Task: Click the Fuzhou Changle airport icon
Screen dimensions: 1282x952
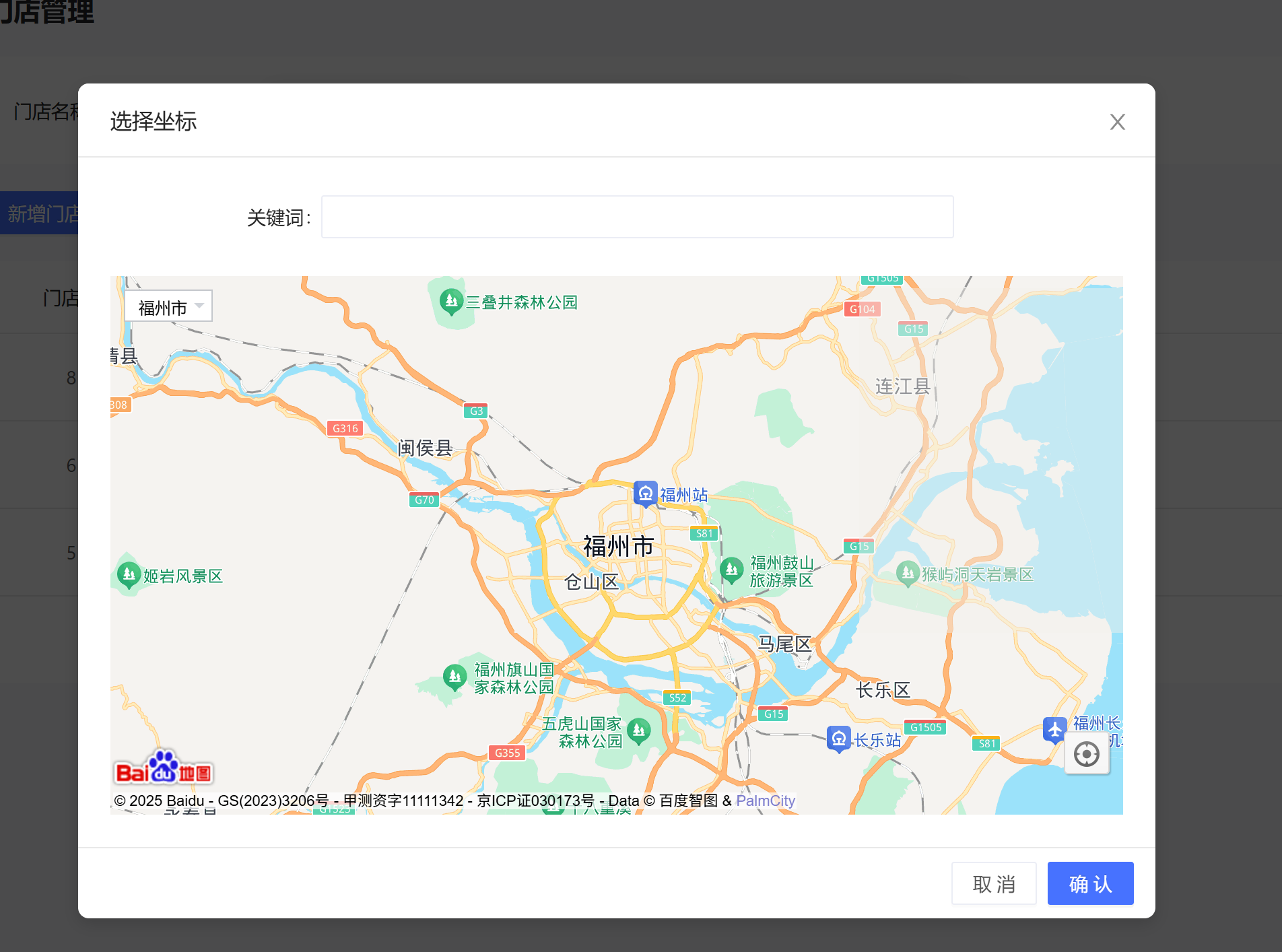Action: coord(1054,729)
